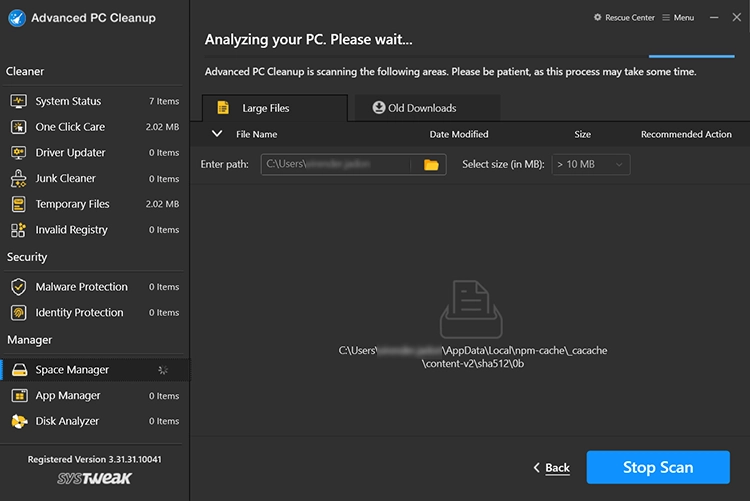The image size is (750, 501).
Task: Select the Large Files tab
Action: tap(265, 108)
